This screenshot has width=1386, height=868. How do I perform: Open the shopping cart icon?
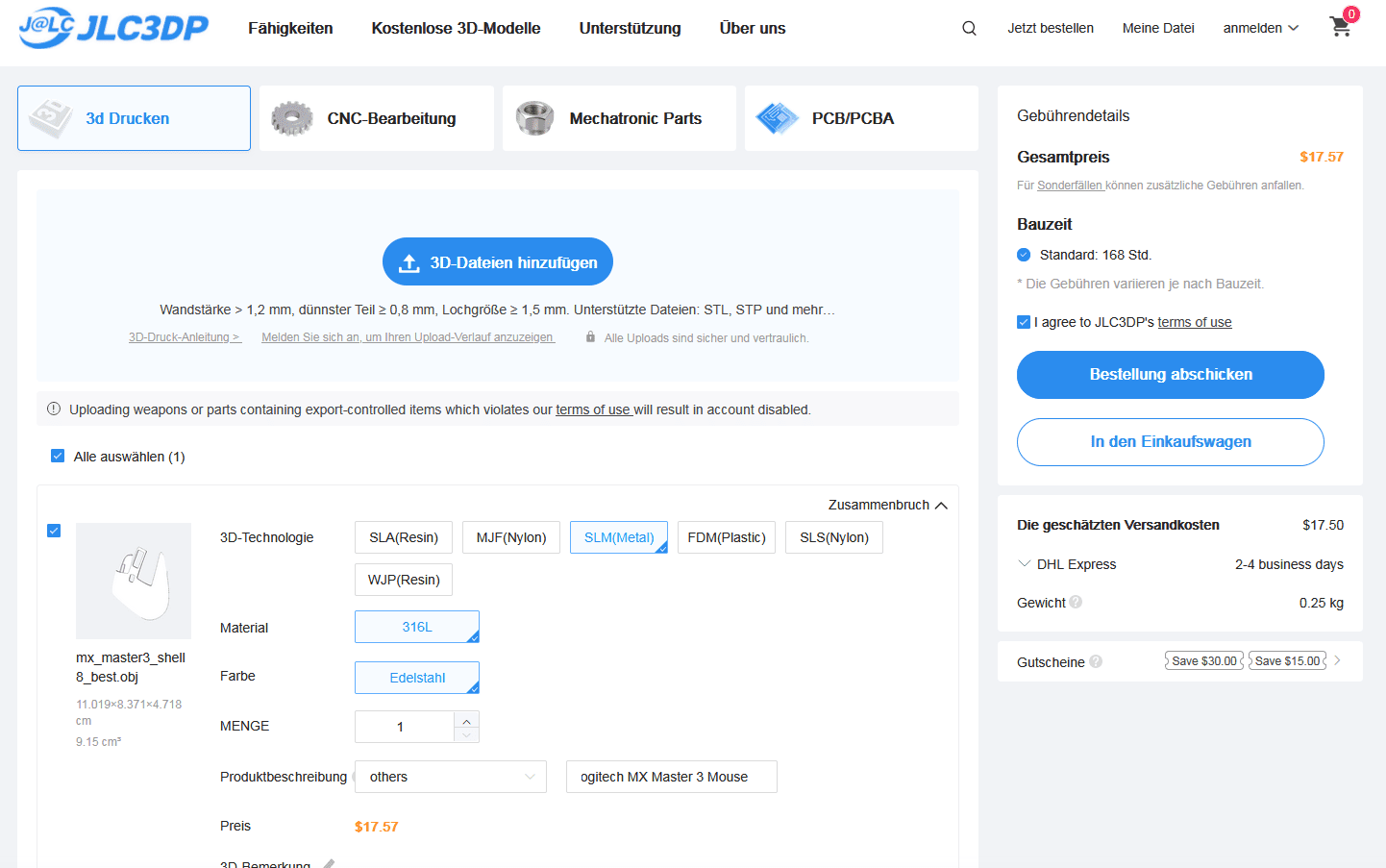point(1341,27)
